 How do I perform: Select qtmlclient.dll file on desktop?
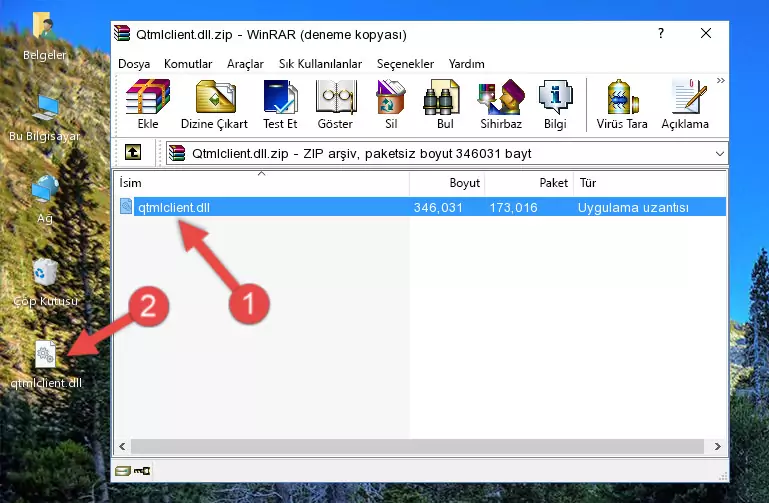pos(46,365)
